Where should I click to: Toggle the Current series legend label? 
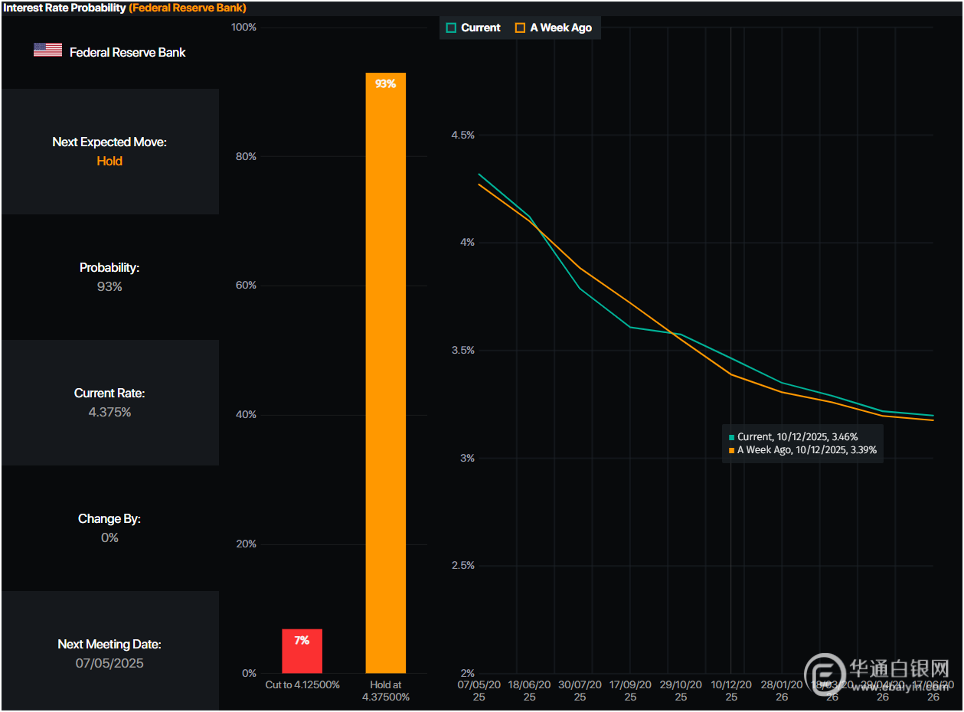(x=480, y=28)
